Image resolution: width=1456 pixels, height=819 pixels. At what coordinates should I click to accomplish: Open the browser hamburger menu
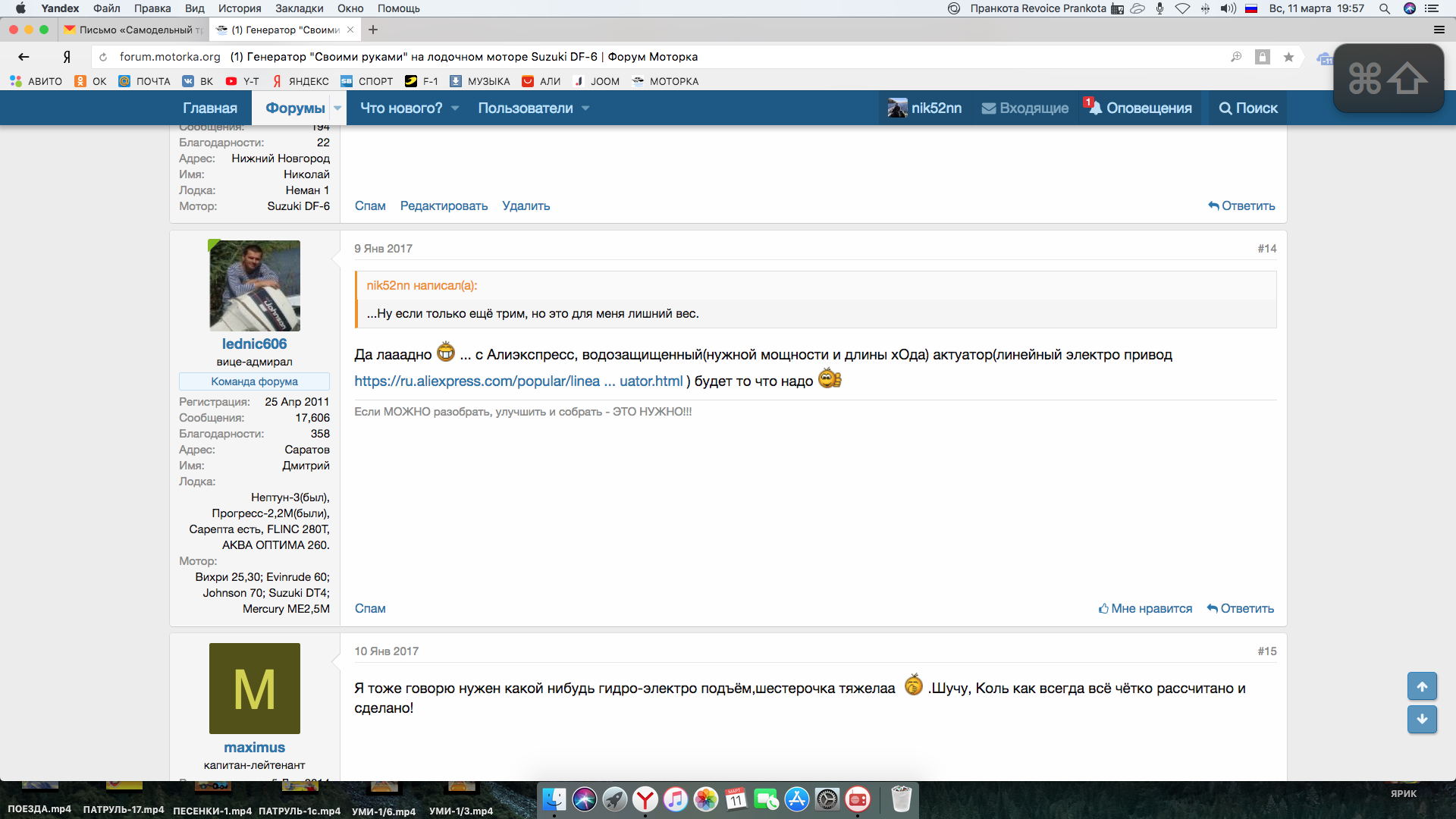(x=1439, y=30)
